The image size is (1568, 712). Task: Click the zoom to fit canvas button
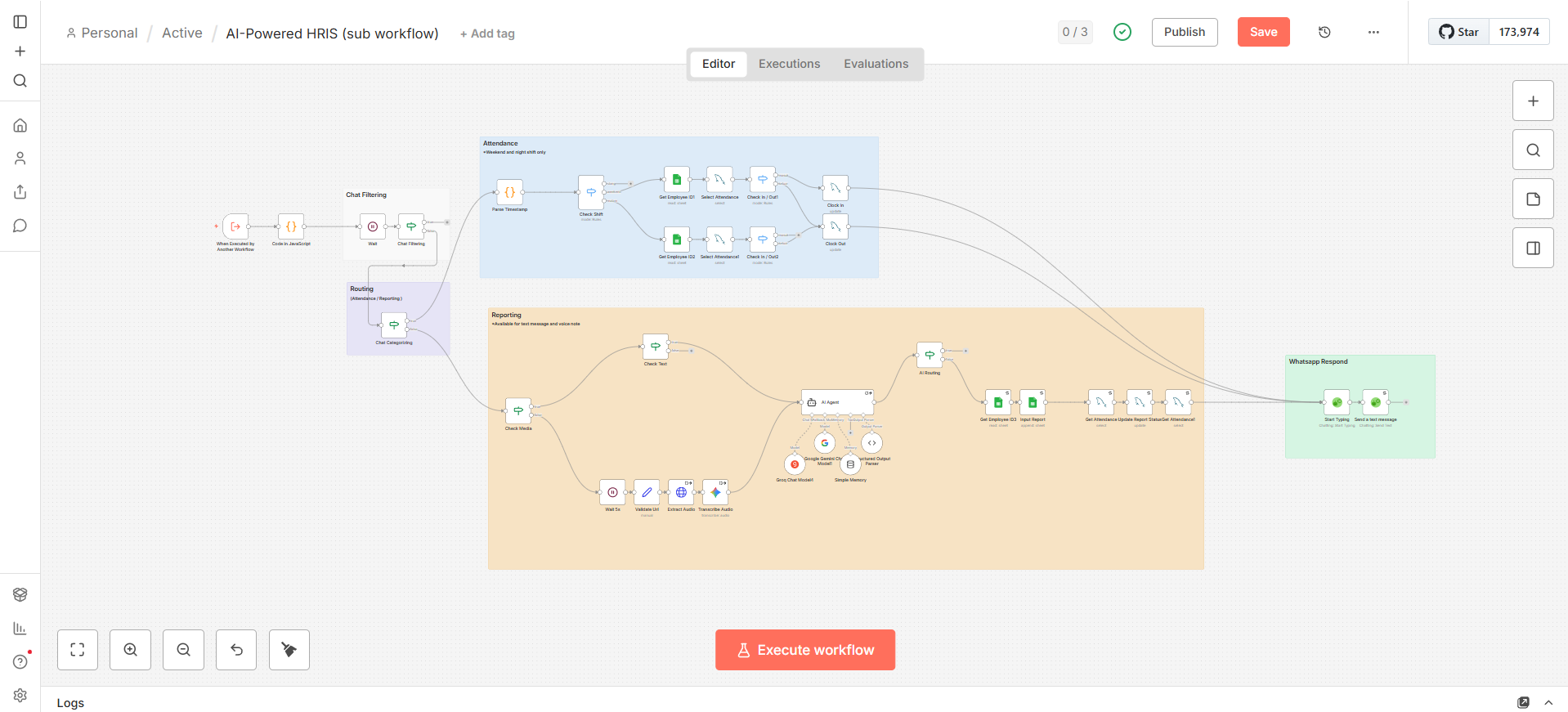point(78,650)
